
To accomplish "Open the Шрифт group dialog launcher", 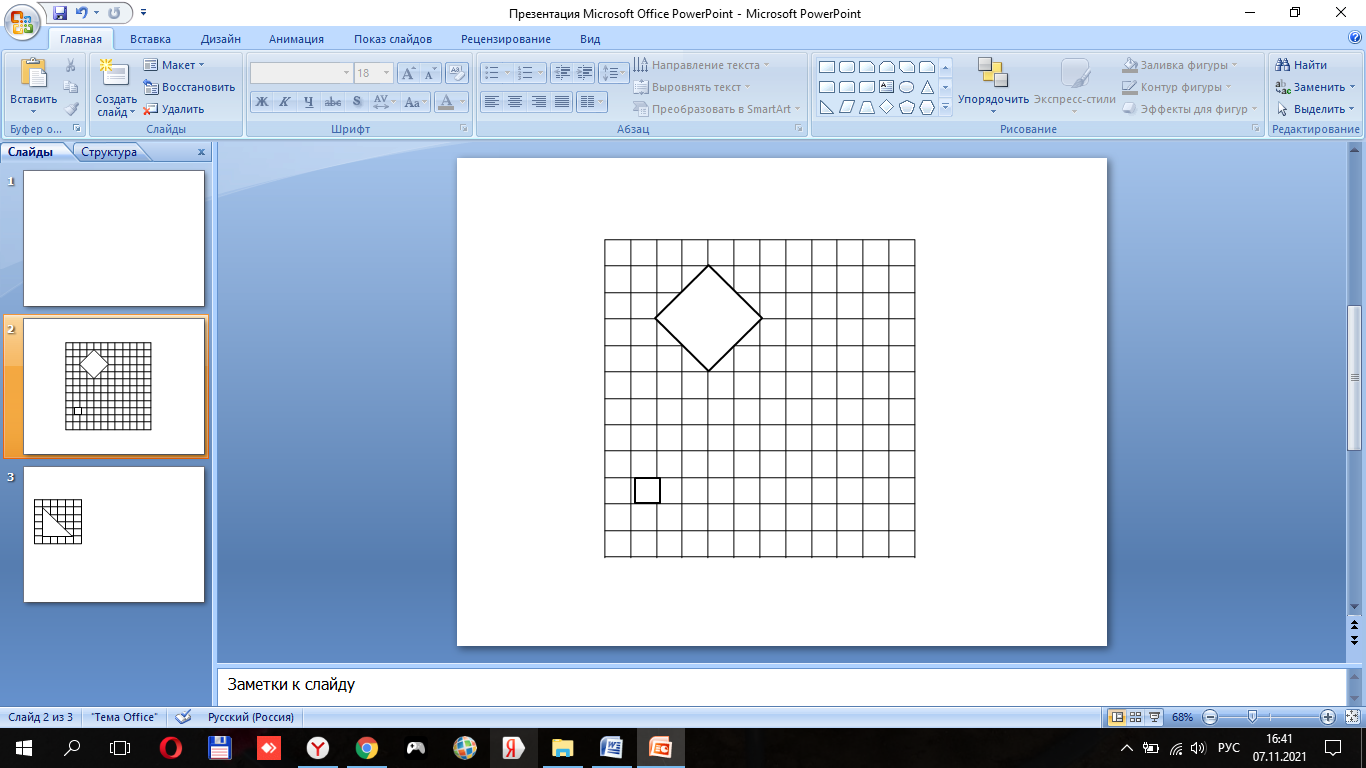I will click(x=463, y=129).
